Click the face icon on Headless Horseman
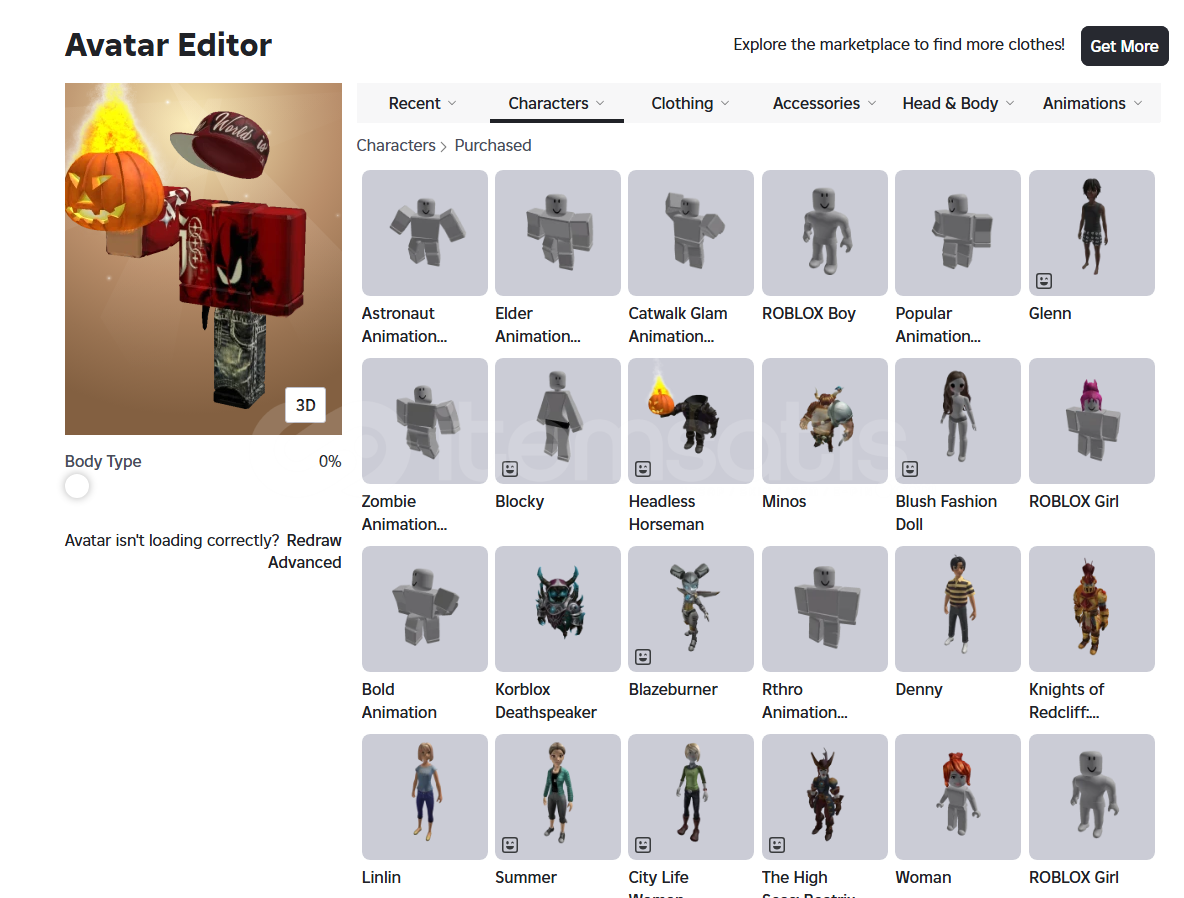This screenshot has height=898, width=1184. click(x=643, y=469)
